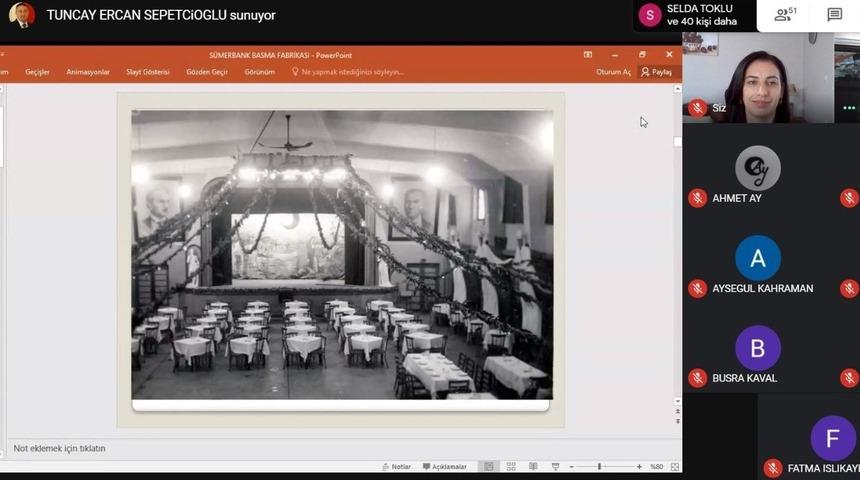Toggle the Notlar notes pane
Viewport: 860px width, 480px height.
pyautogui.click(x=397, y=467)
